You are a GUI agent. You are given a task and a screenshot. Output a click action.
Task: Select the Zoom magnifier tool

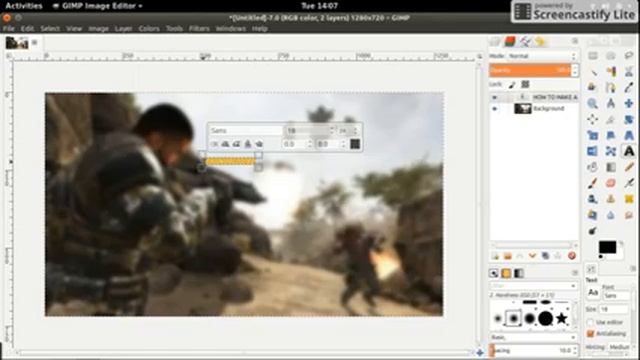(x=593, y=103)
